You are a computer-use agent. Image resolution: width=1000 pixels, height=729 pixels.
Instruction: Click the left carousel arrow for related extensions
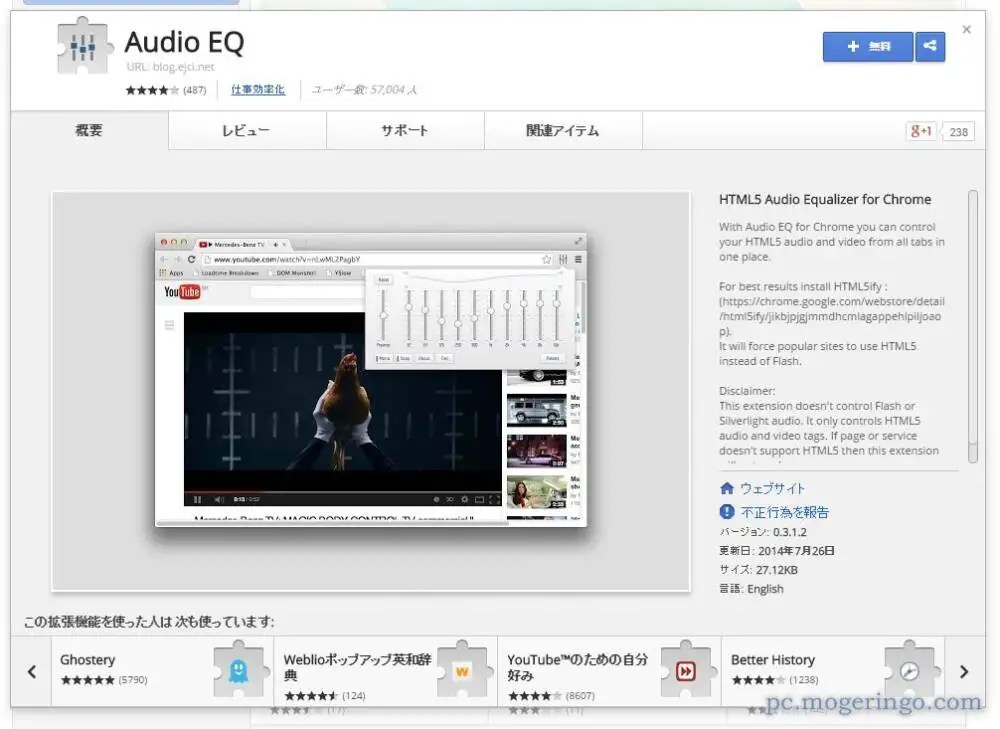click(30, 671)
